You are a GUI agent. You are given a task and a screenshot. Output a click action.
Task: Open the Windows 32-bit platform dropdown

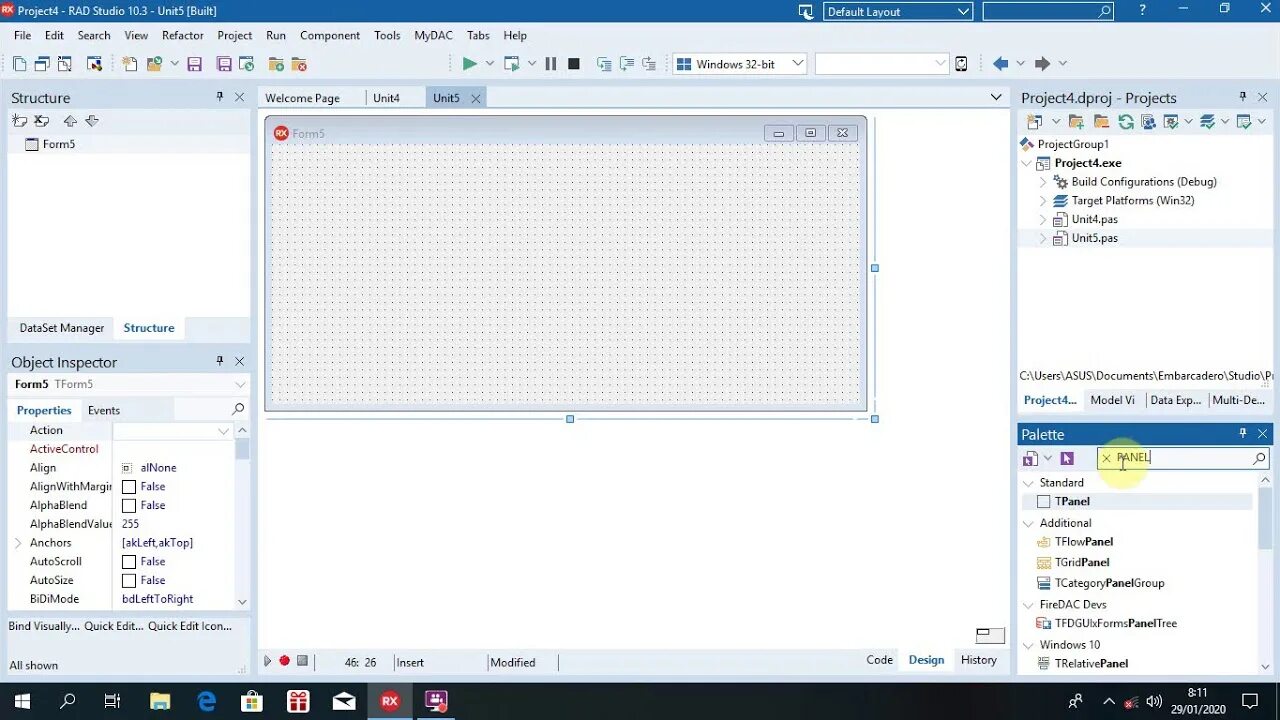pos(798,64)
